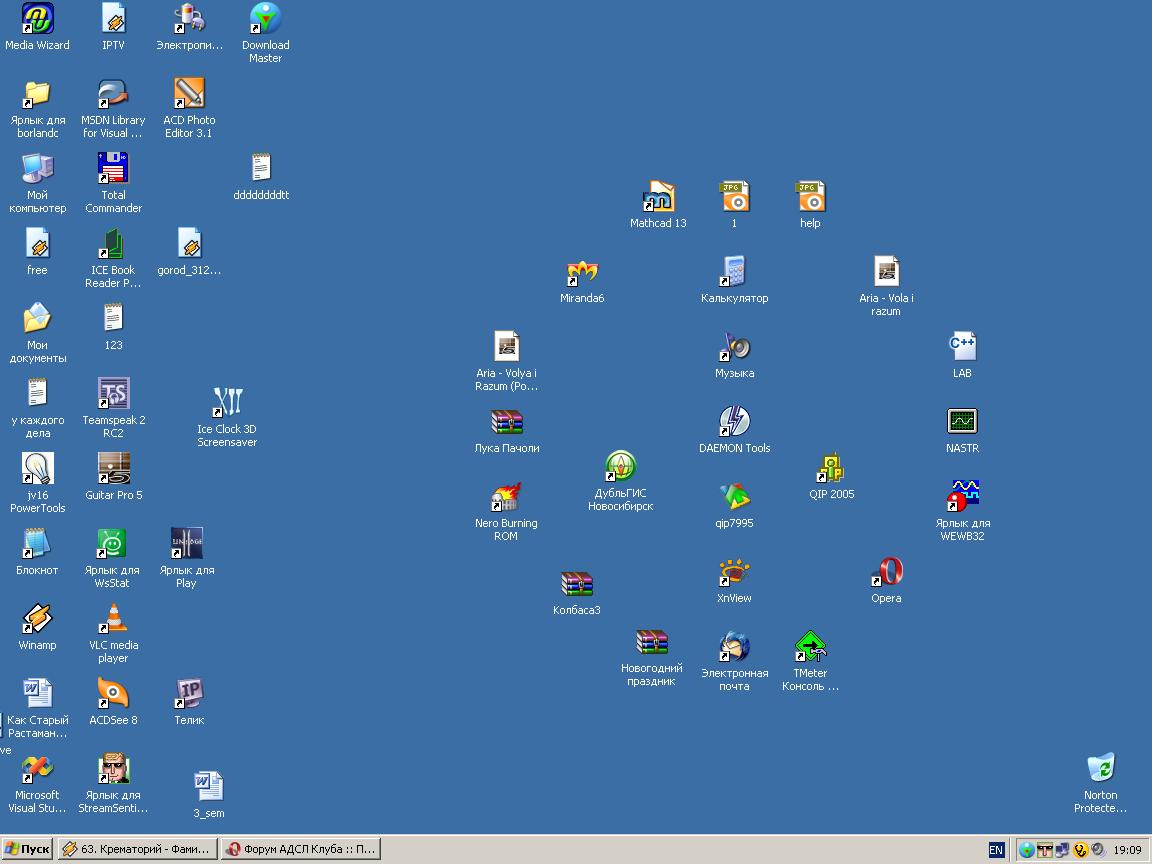Click the Nero Burning ROM icon
1152x864 pixels.
[506, 497]
